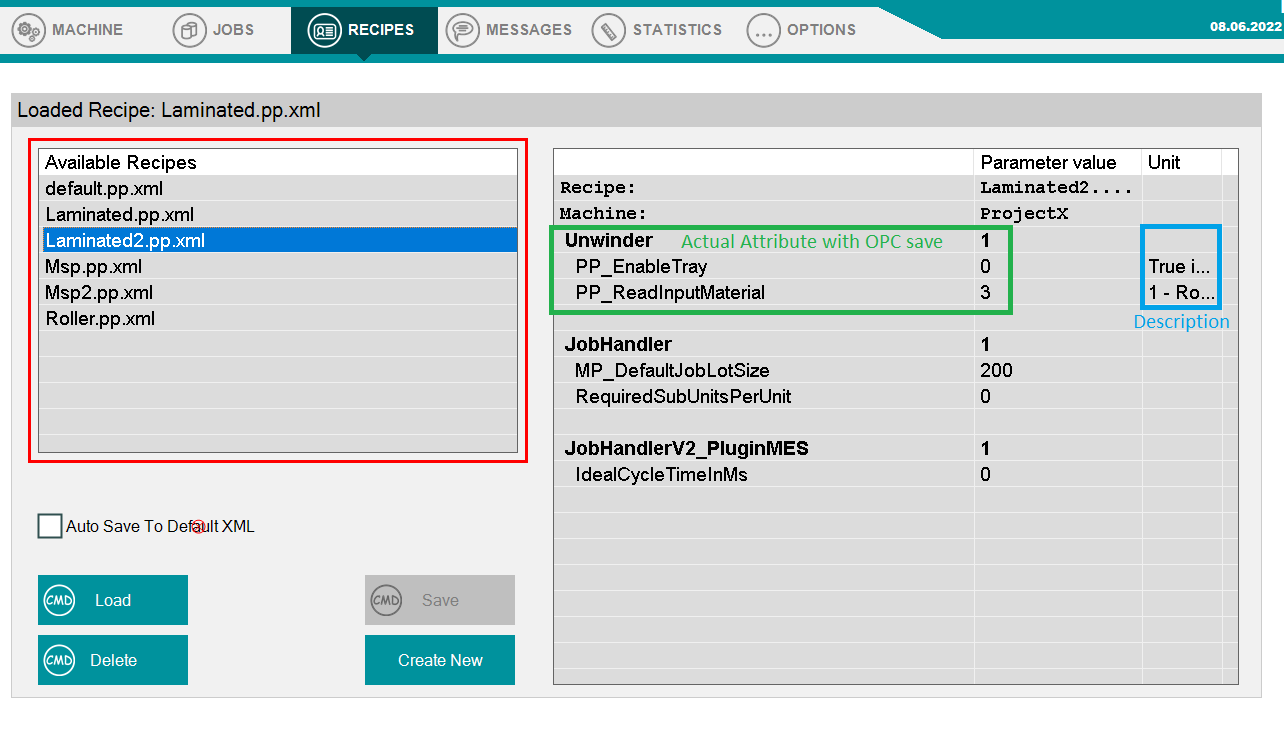This screenshot has width=1284, height=754.
Task: Click the Recipes card icon
Action: [325, 30]
